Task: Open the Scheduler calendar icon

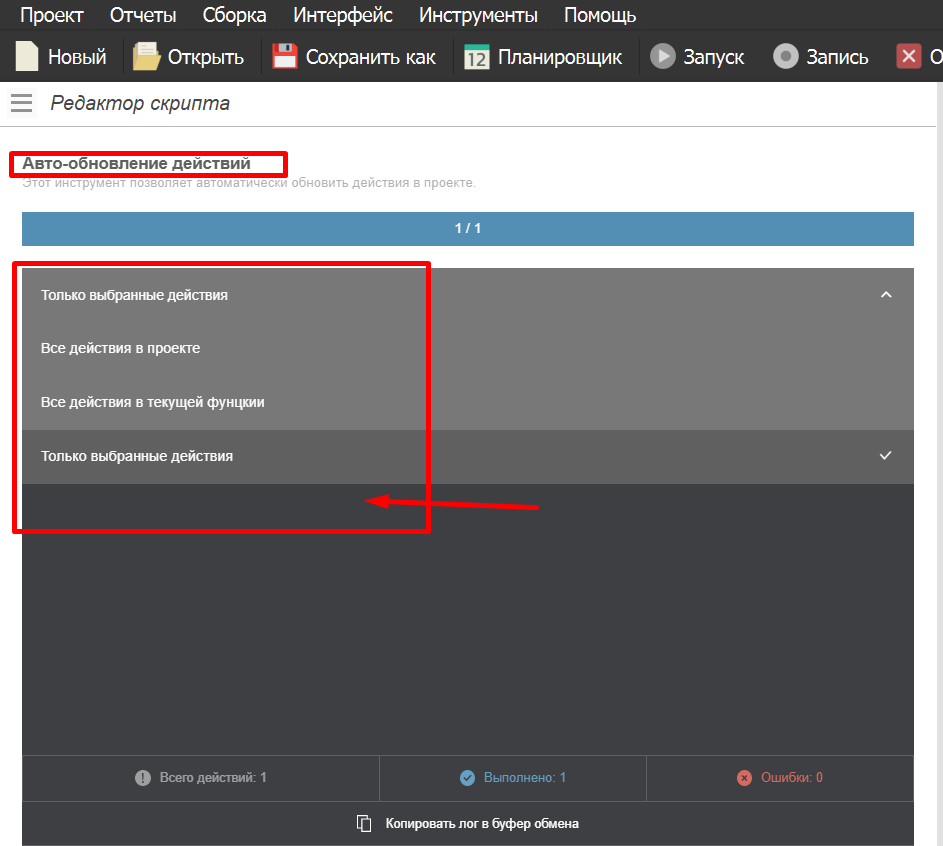Action: 477,57
